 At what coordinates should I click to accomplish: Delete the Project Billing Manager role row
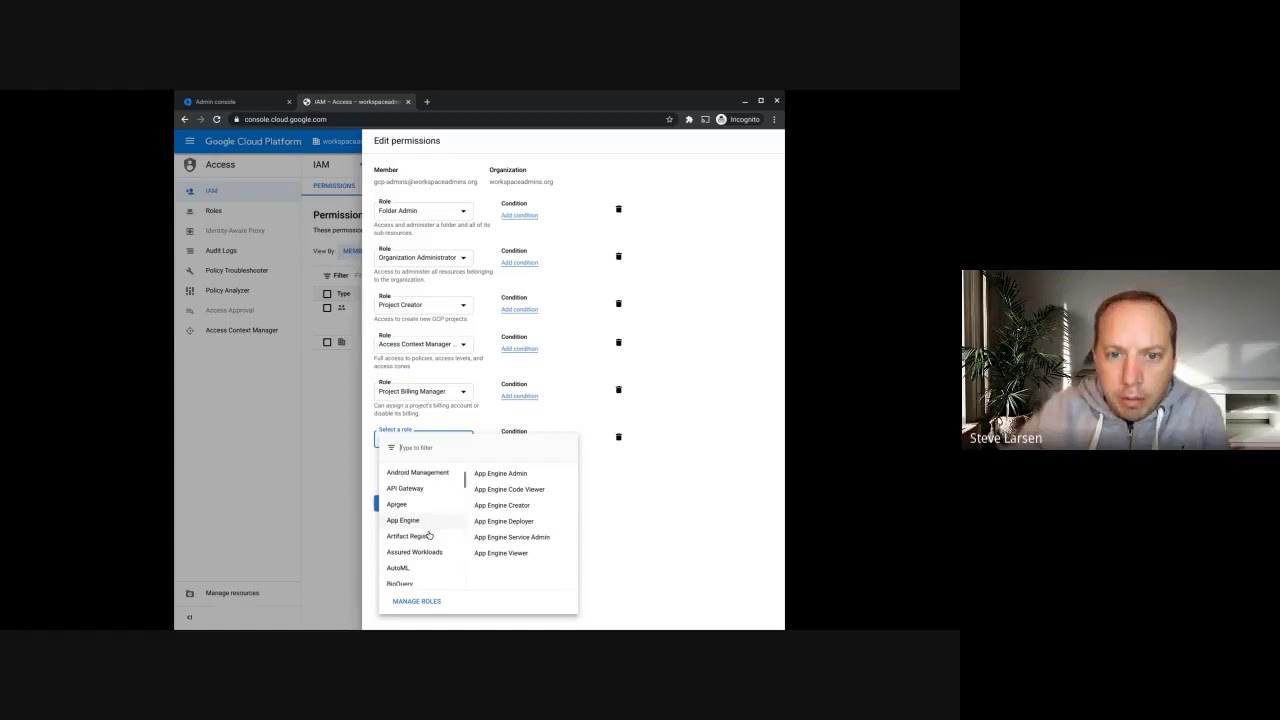pyautogui.click(x=618, y=389)
